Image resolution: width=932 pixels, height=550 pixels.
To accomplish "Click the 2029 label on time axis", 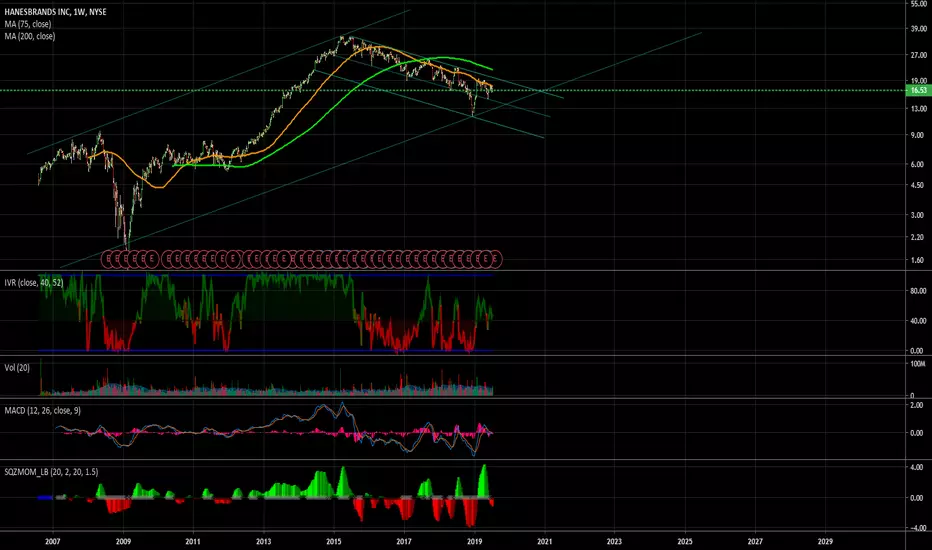I will (x=825, y=542).
